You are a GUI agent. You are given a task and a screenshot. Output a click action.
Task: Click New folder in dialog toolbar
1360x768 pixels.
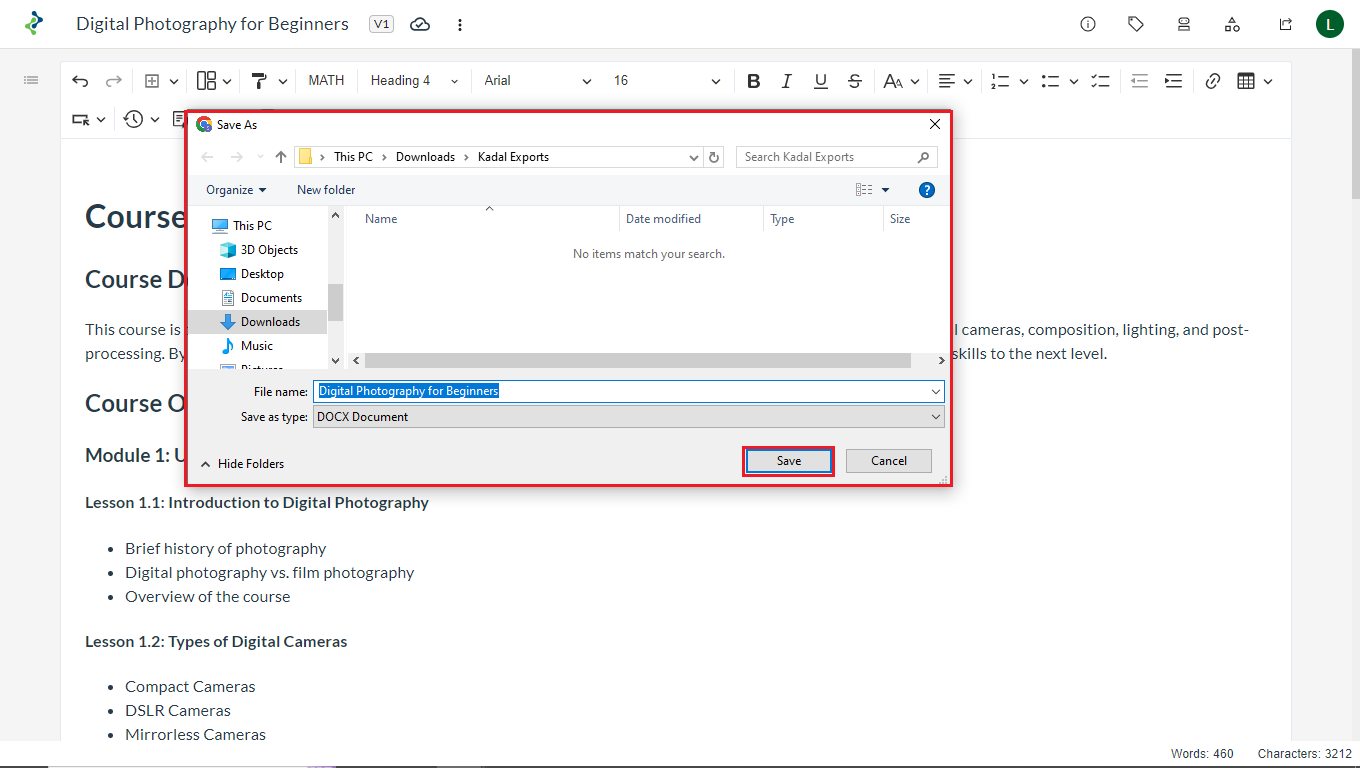[x=326, y=190]
